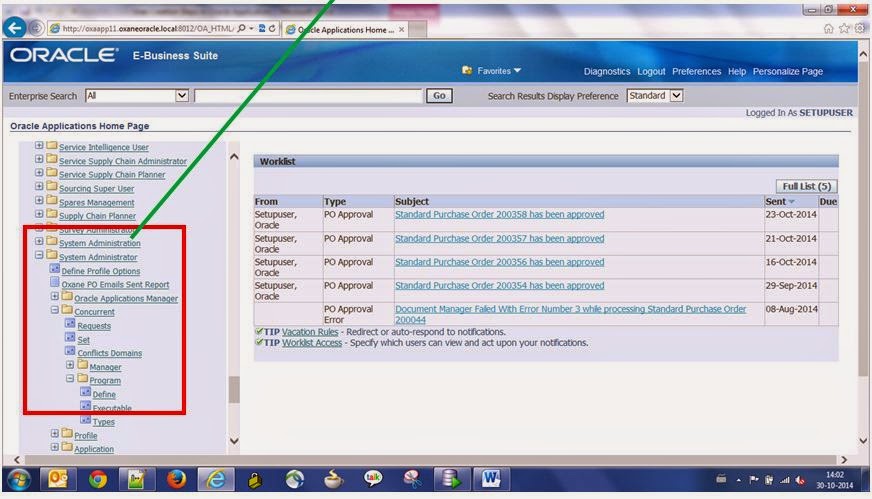Collapse the Concurrent folder node

pyautogui.click(x=54, y=310)
